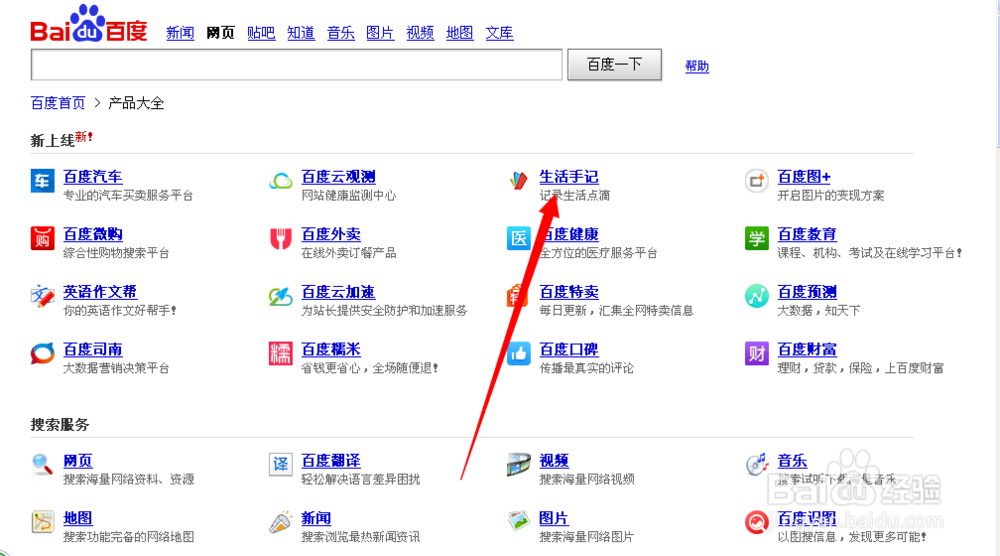Click the 百度预测 chart icon

[x=756, y=296]
